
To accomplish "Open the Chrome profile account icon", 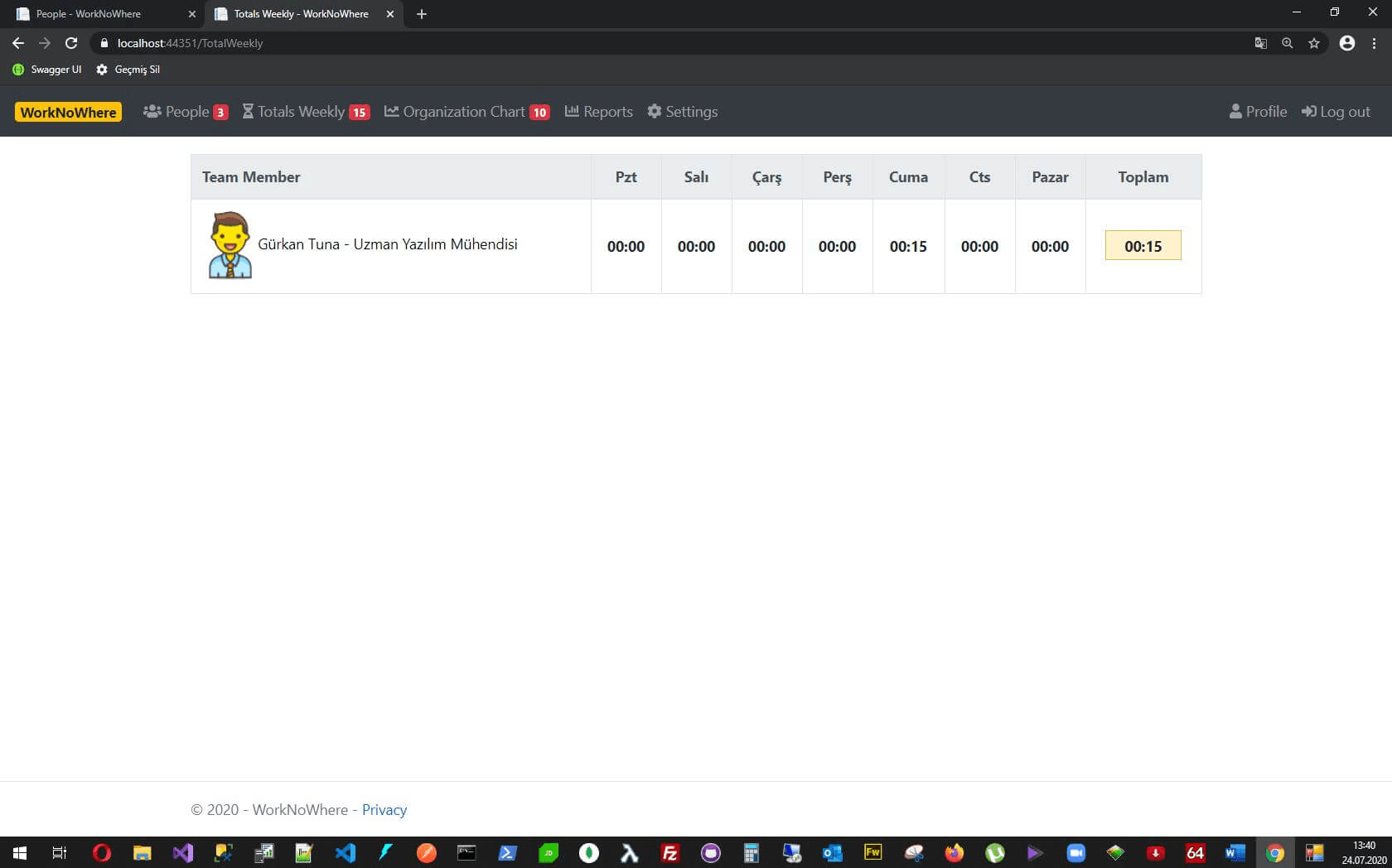I will pos(1347,43).
